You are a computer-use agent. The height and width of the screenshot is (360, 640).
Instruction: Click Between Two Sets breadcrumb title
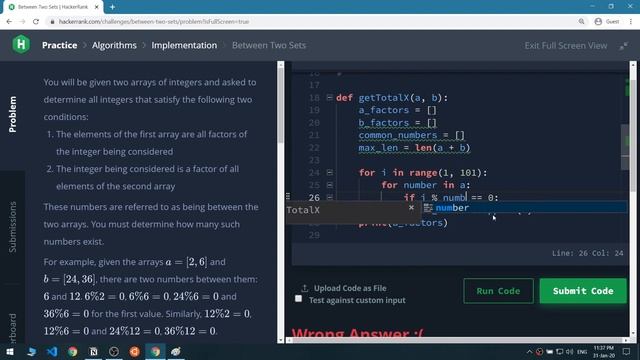(269, 45)
